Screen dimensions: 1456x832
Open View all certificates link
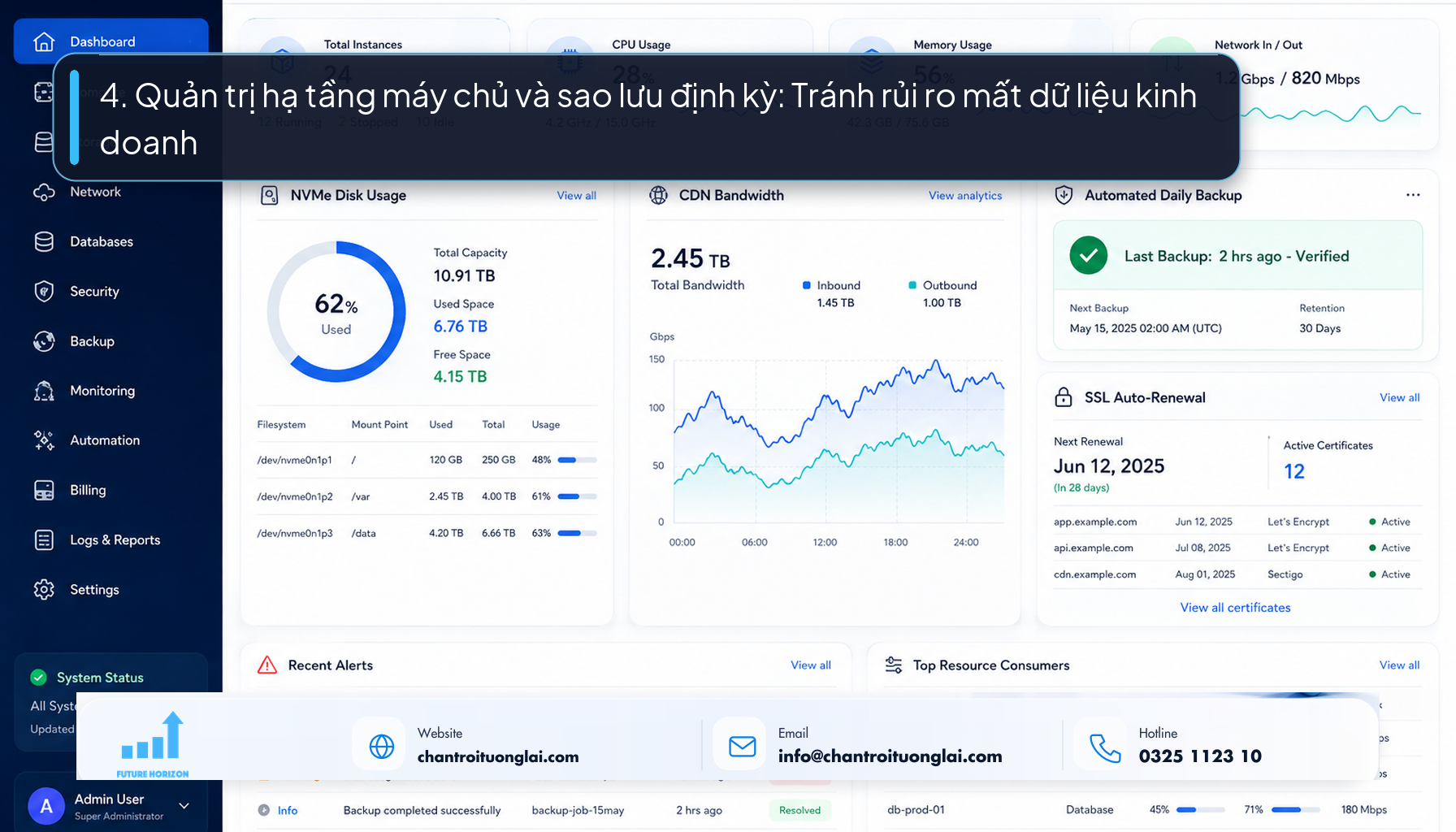click(x=1235, y=608)
